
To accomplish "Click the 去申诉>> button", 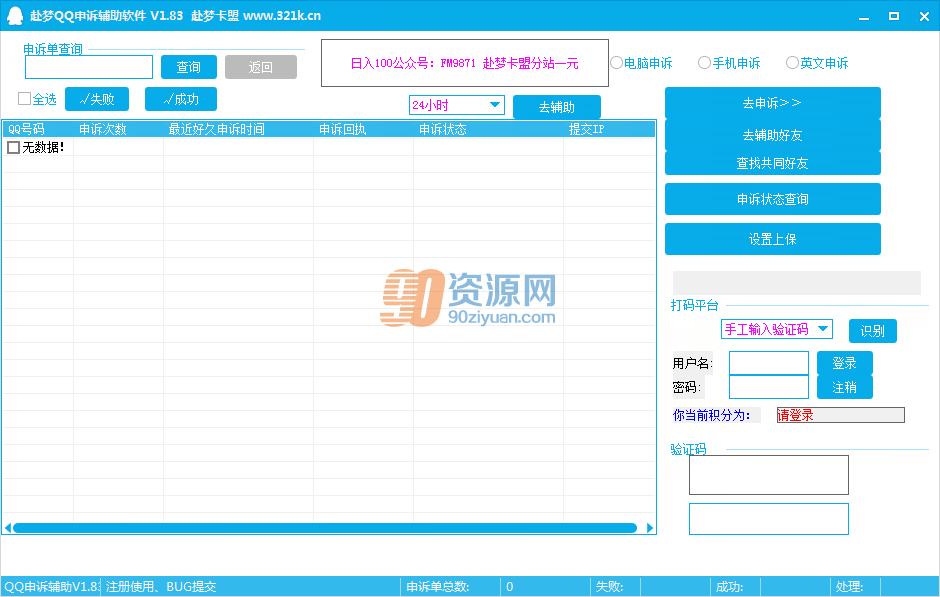I will pos(773,103).
